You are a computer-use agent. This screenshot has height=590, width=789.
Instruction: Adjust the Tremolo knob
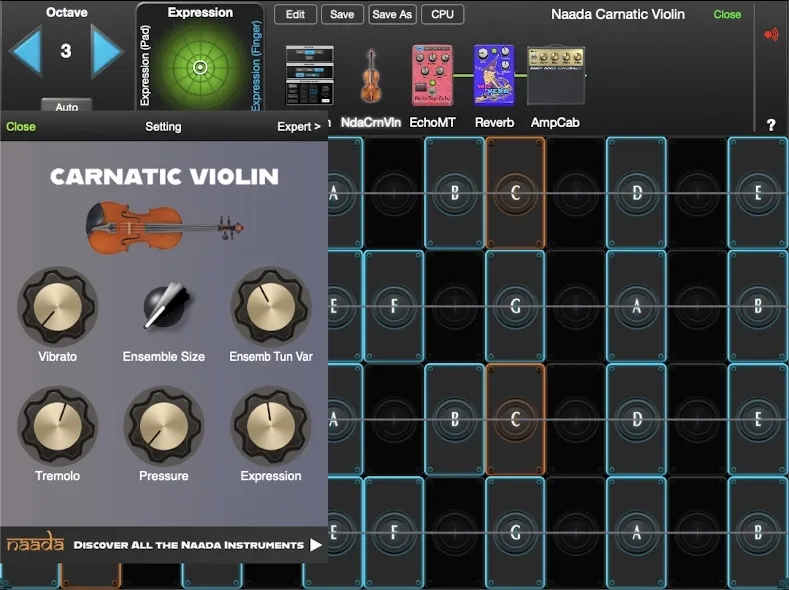click(x=57, y=426)
